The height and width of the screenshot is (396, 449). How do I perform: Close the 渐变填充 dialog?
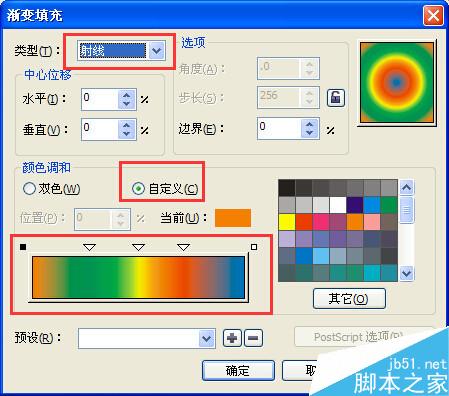pyautogui.click(x=433, y=16)
